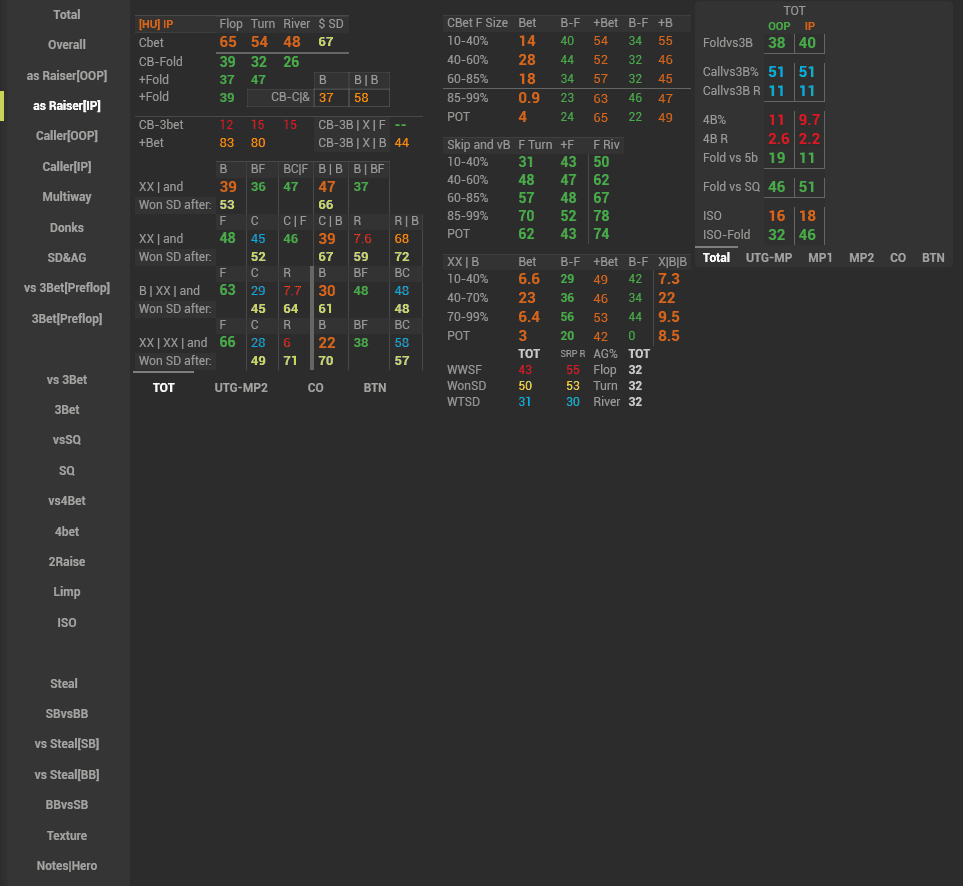
Task: Select the Caller[IP] sidebar tab
Action: (66, 167)
